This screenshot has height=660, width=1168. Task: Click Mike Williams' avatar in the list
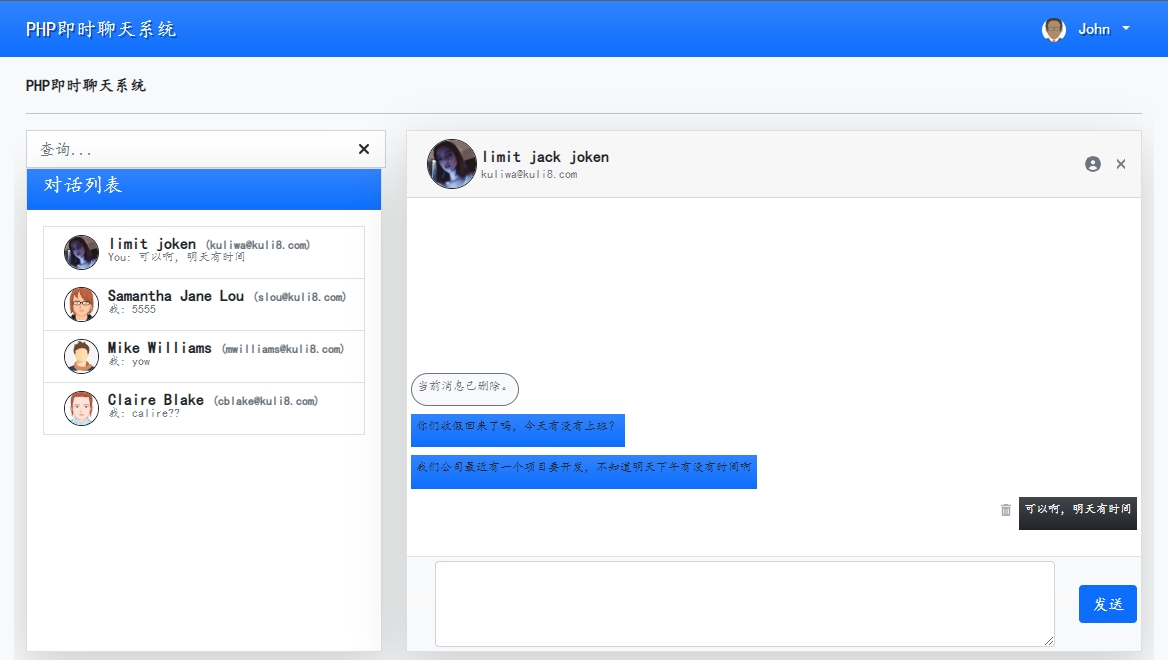tap(81, 356)
